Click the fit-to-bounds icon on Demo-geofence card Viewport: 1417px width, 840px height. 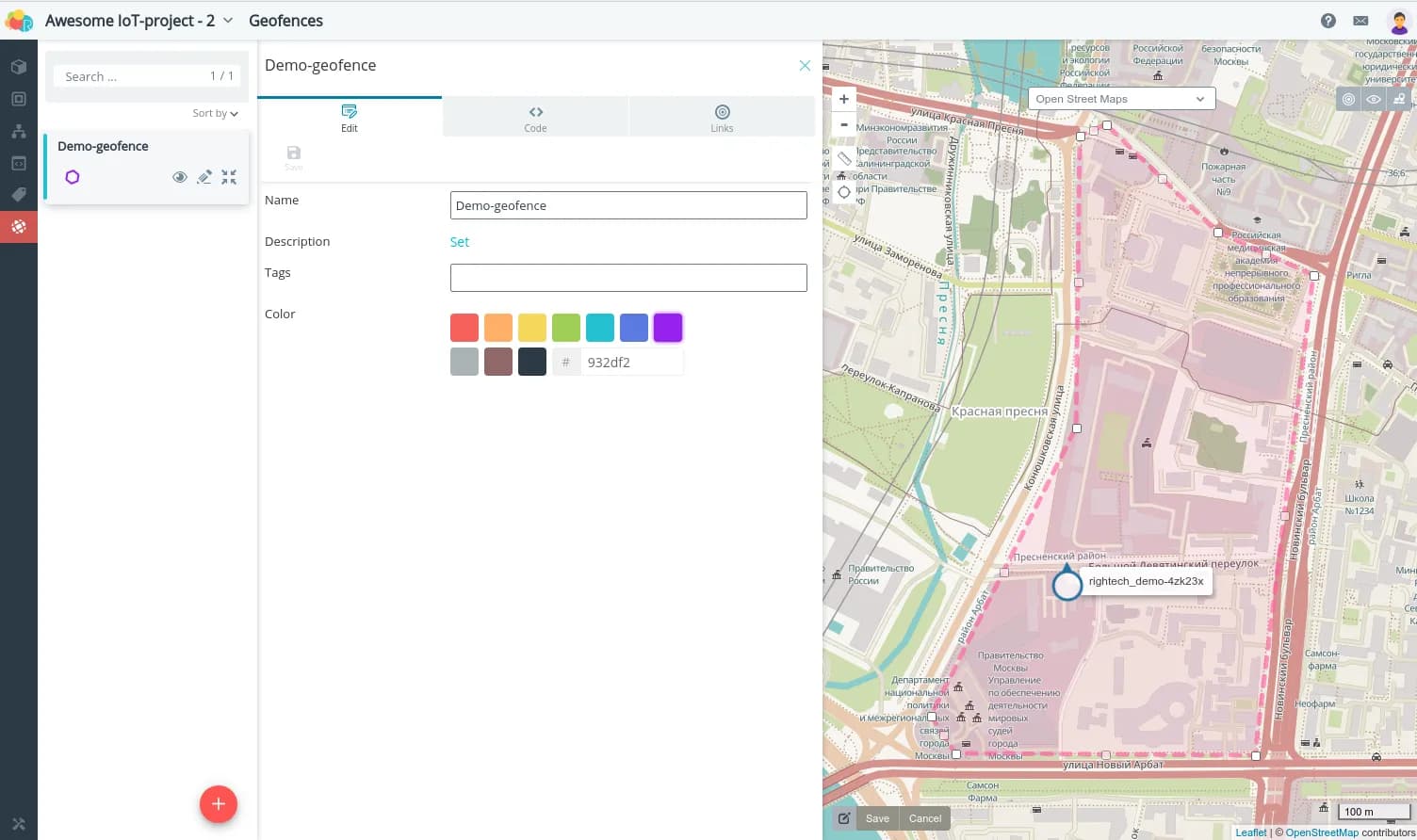[229, 177]
